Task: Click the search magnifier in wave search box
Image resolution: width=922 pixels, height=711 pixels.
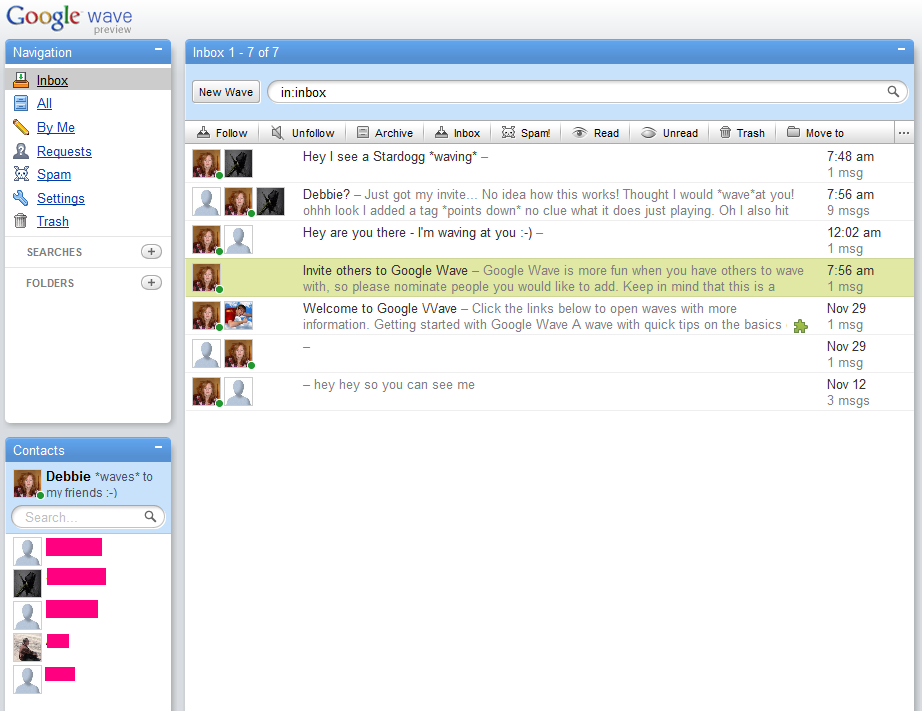Action: click(894, 92)
